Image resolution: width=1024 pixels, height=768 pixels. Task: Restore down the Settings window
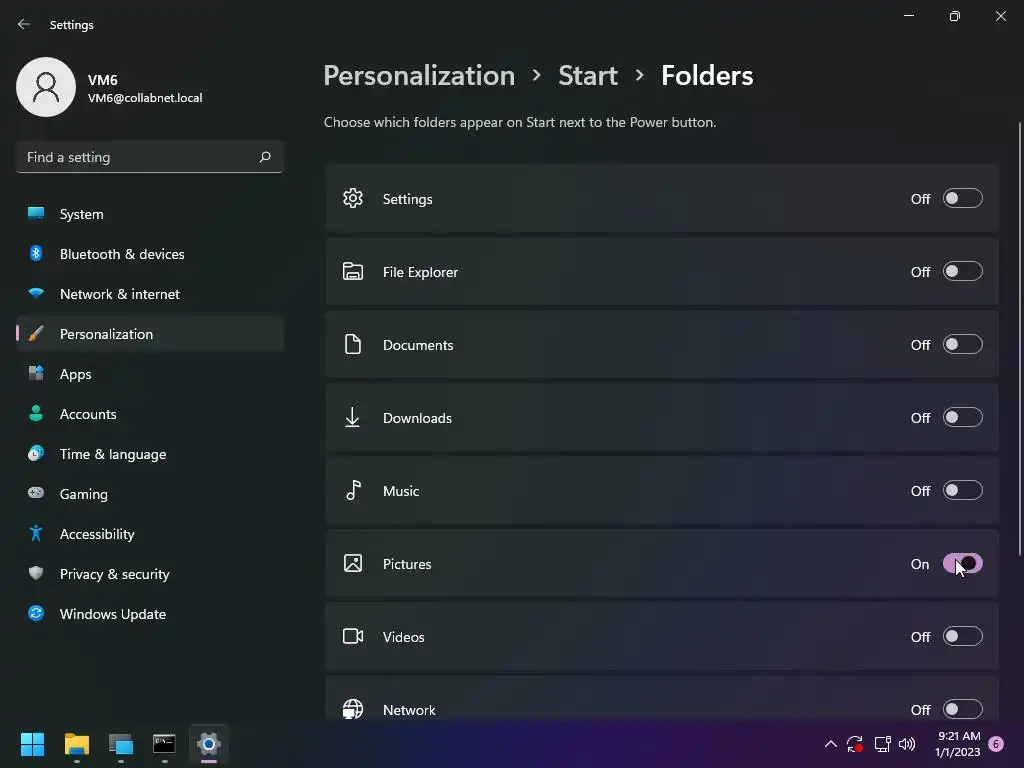[x=955, y=16]
